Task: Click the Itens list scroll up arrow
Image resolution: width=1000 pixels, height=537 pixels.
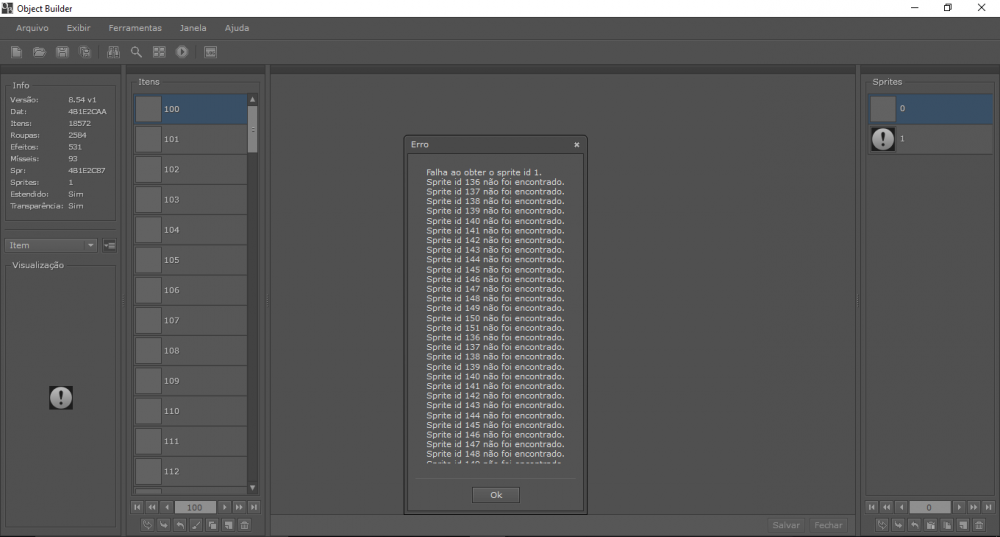Action: (x=253, y=99)
